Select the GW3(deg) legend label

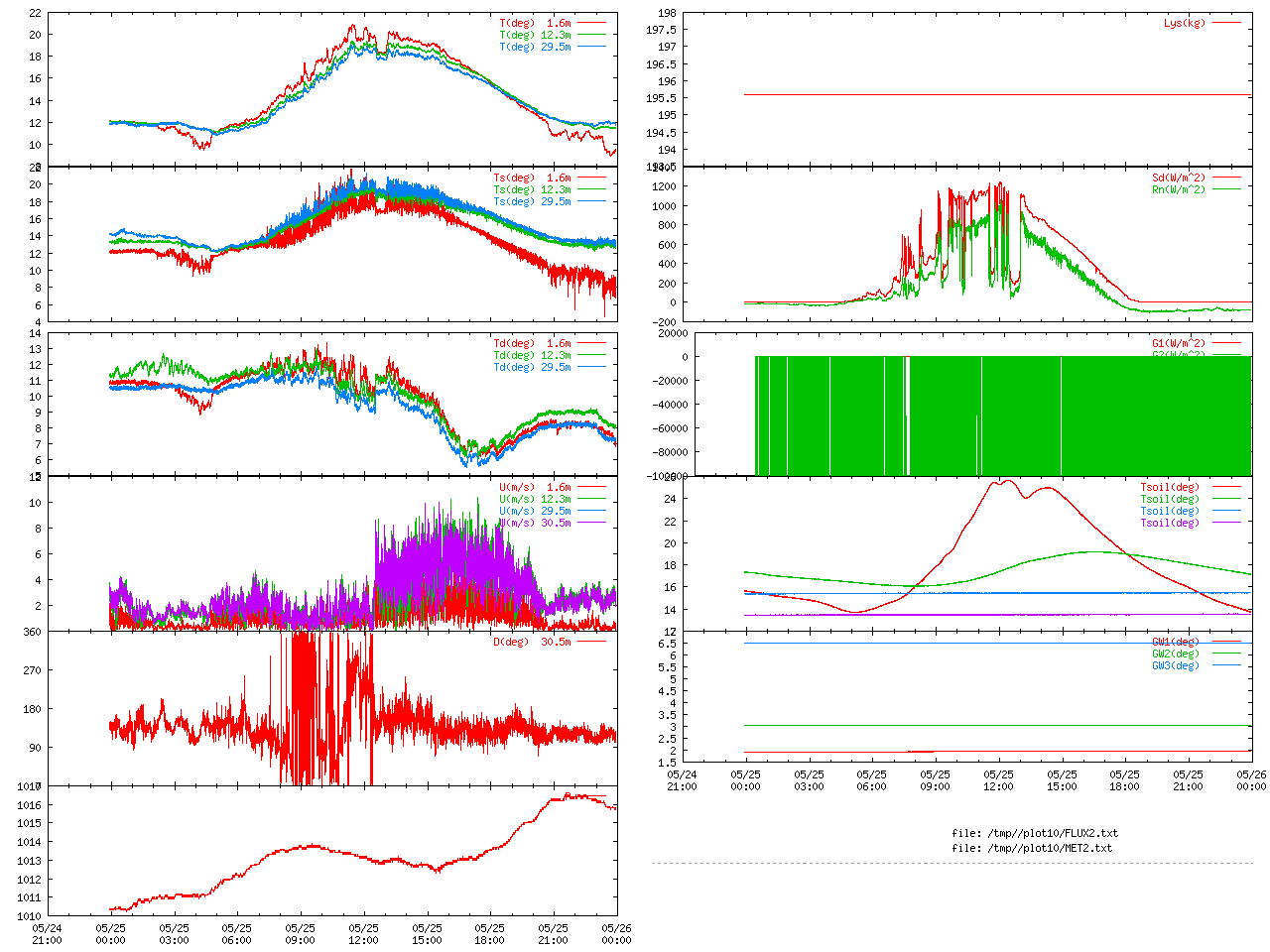point(1176,666)
